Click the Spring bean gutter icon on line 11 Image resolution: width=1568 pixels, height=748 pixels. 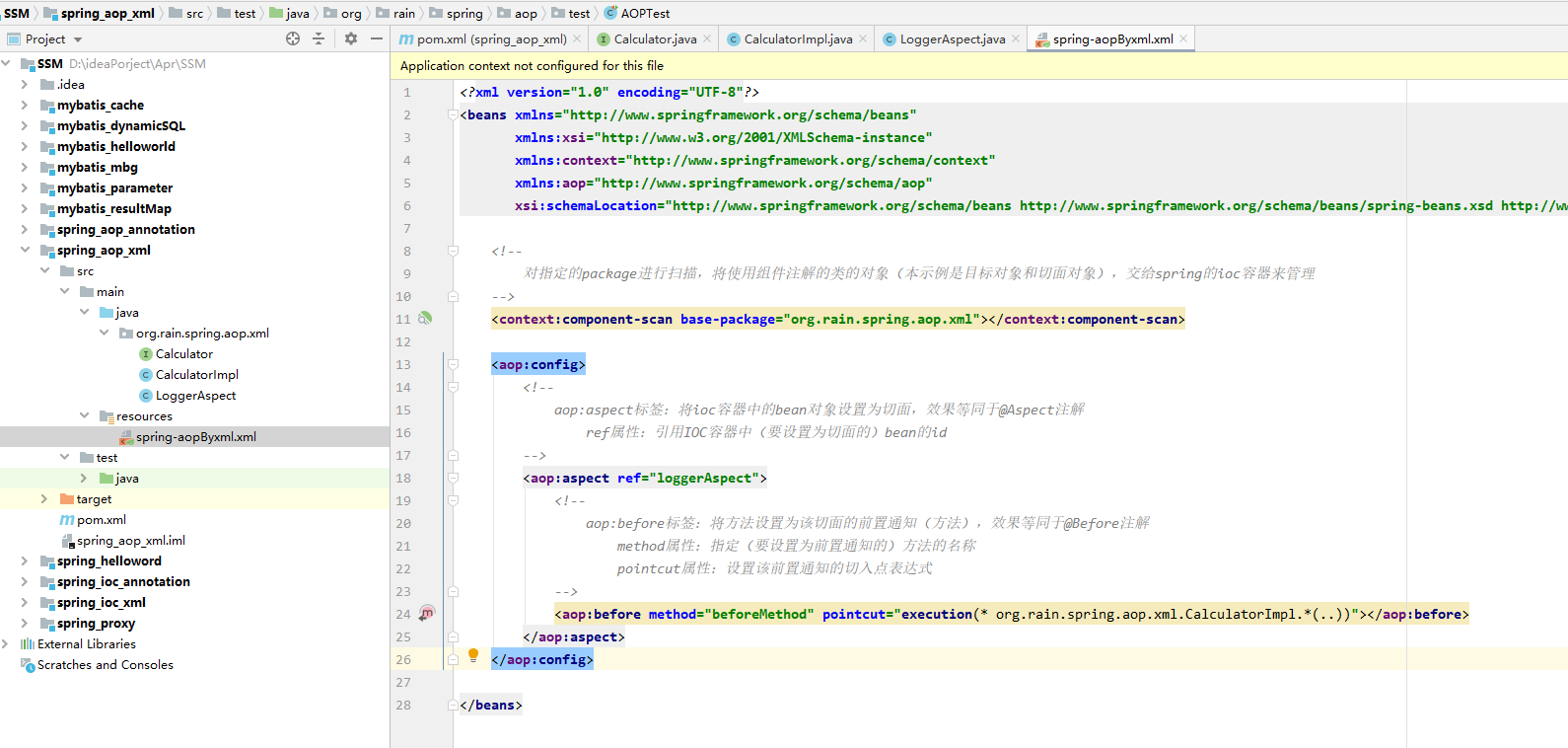click(x=425, y=319)
